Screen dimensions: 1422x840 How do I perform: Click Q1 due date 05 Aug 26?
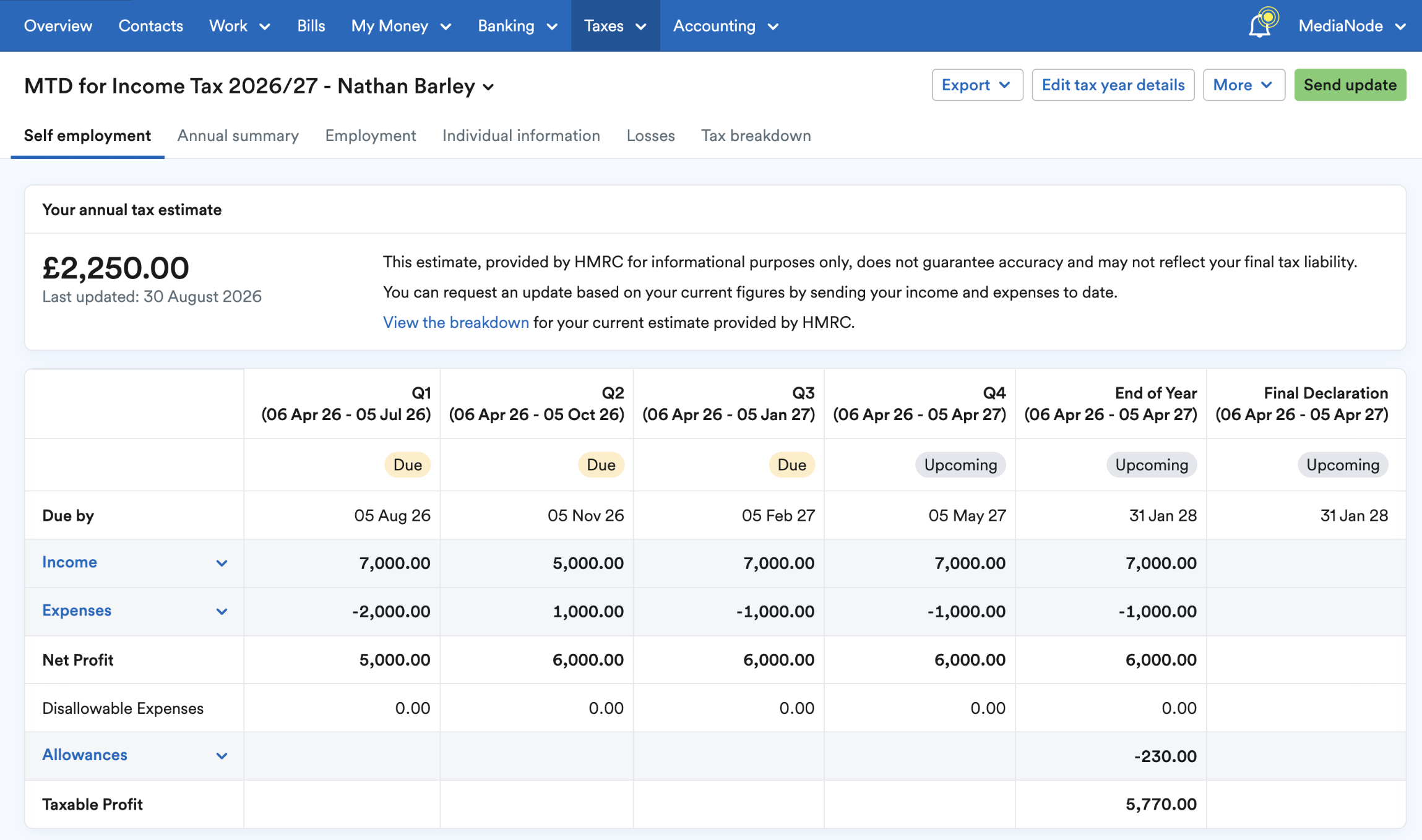coord(392,515)
